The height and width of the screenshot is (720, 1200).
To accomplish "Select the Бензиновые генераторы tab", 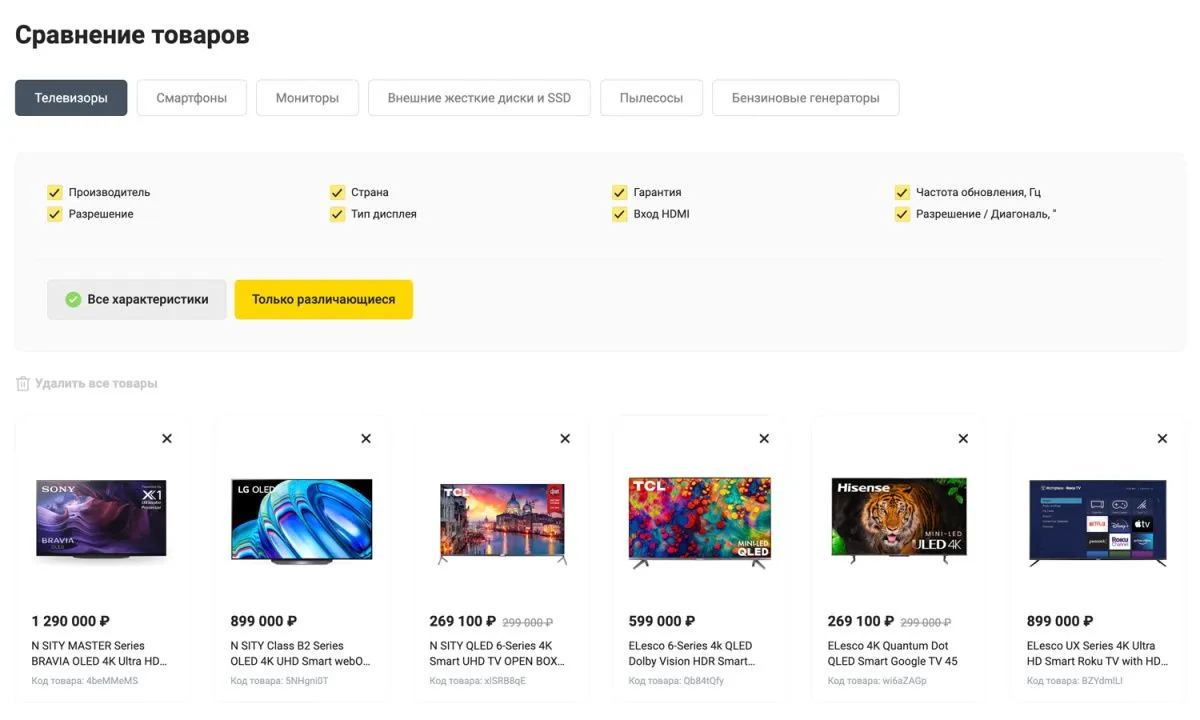I will click(x=805, y=98).
